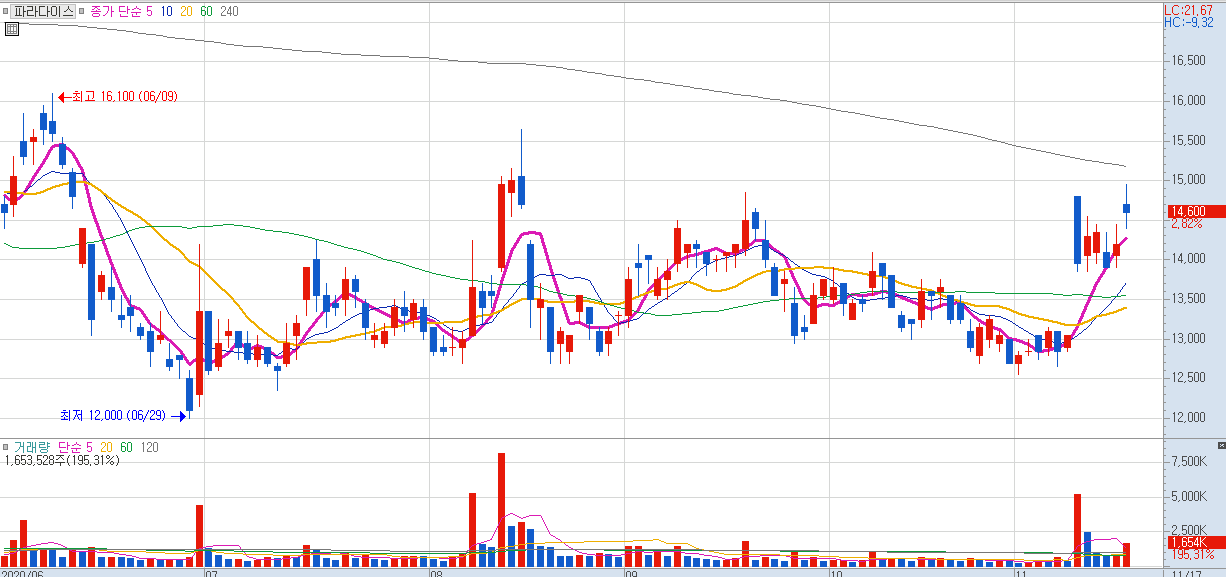This screenshot has width=1226, height=577.
Task: Close the volume pane with its X icon
Action: pyautogui.click(x=1220, y=444)
